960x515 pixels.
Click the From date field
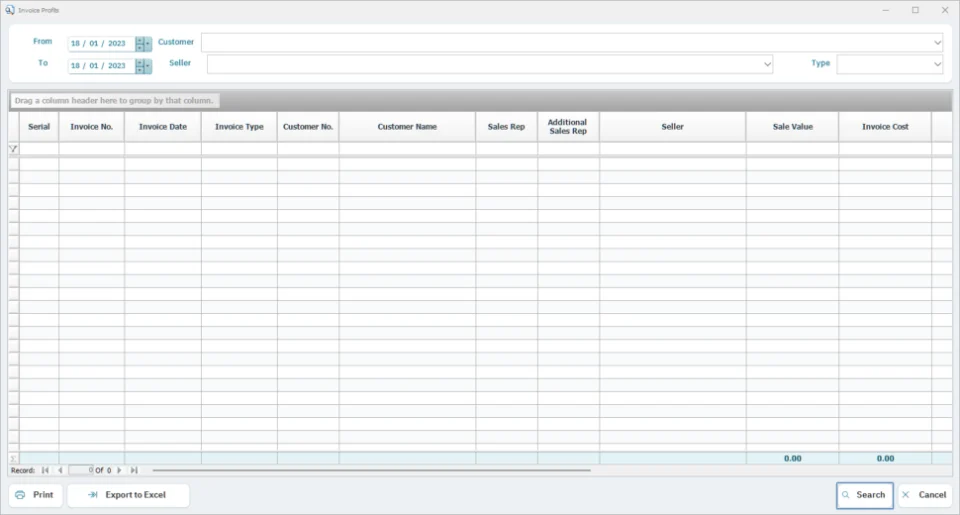coord(102,43)
